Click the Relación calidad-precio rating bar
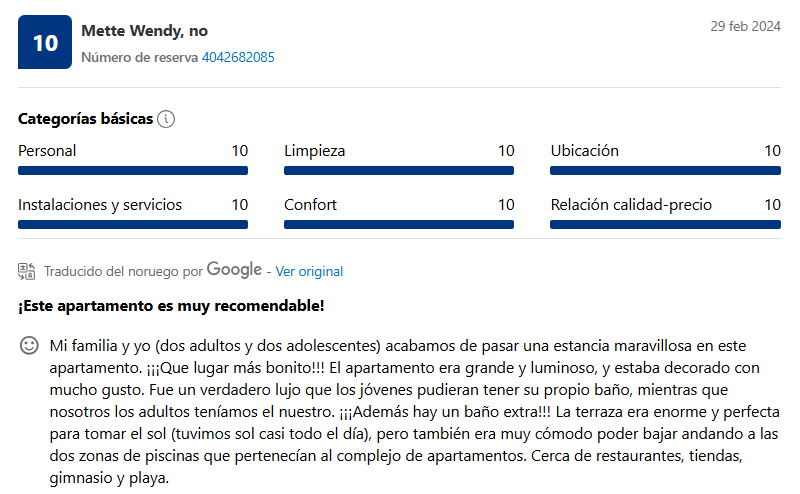800x494 pixels. click(665, 225)
